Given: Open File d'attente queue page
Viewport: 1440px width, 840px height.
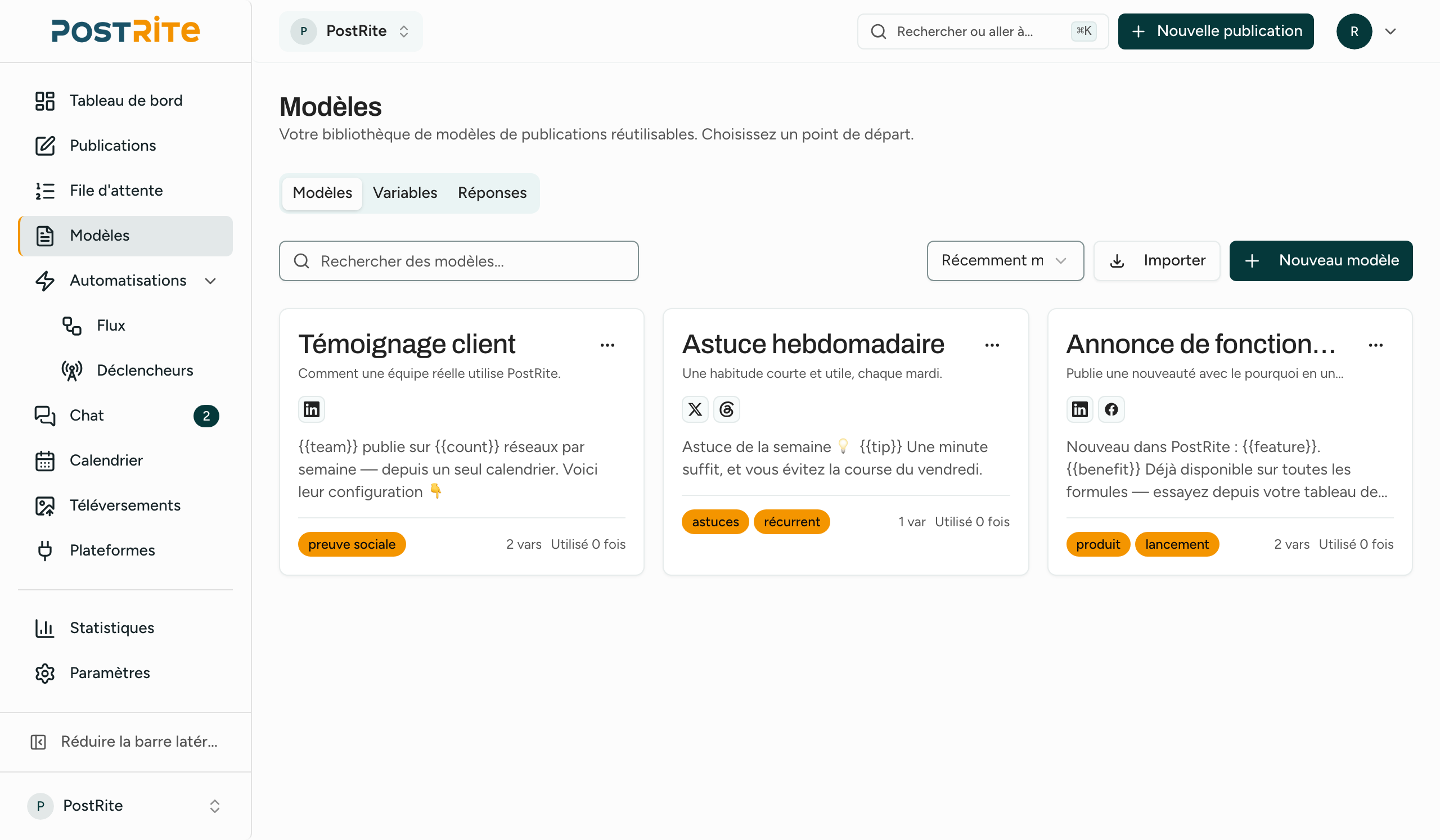Looking at the screenshot, I should click(x=125, y=191).
